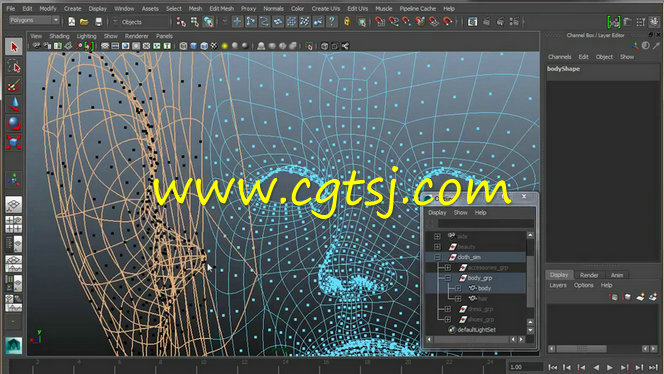Toggle the use all lights bulb
Screen dimensions: 664x374
click(224, 46)
